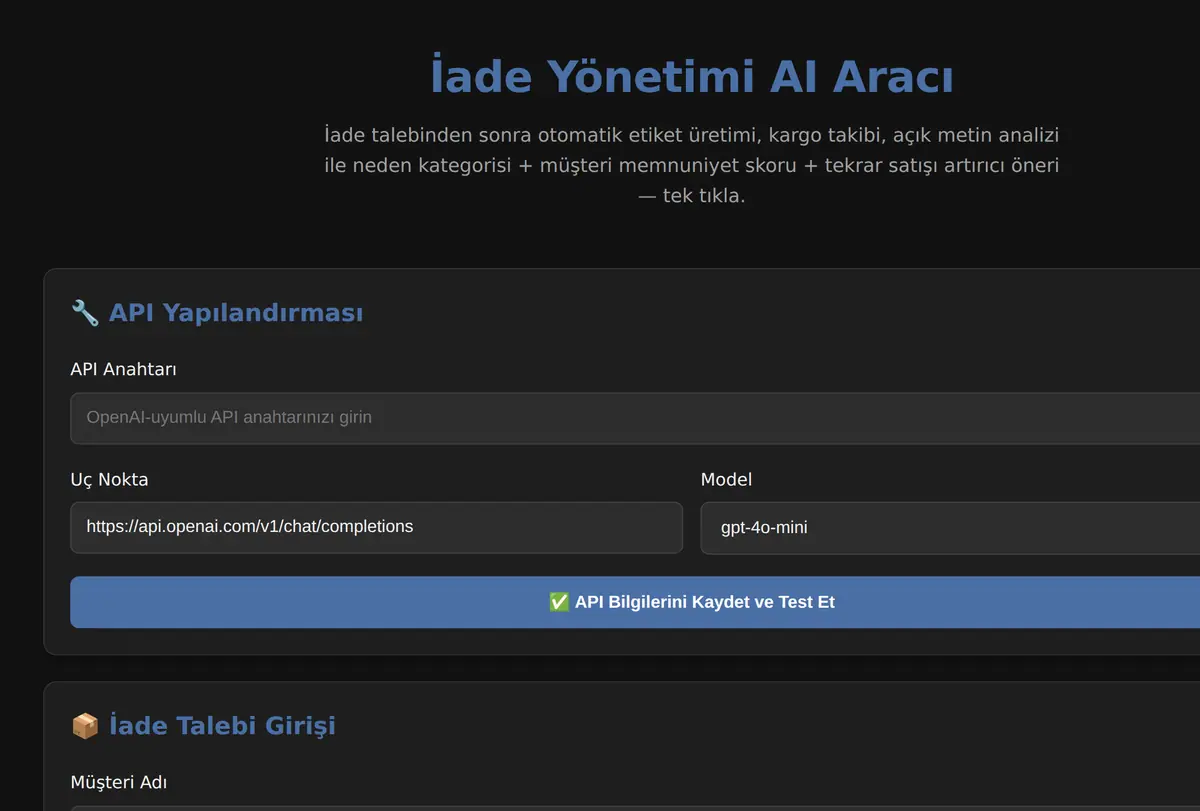Select the Model field with gpt-4o-mini
Viewport: 1200px width, 811px height.
950,527
